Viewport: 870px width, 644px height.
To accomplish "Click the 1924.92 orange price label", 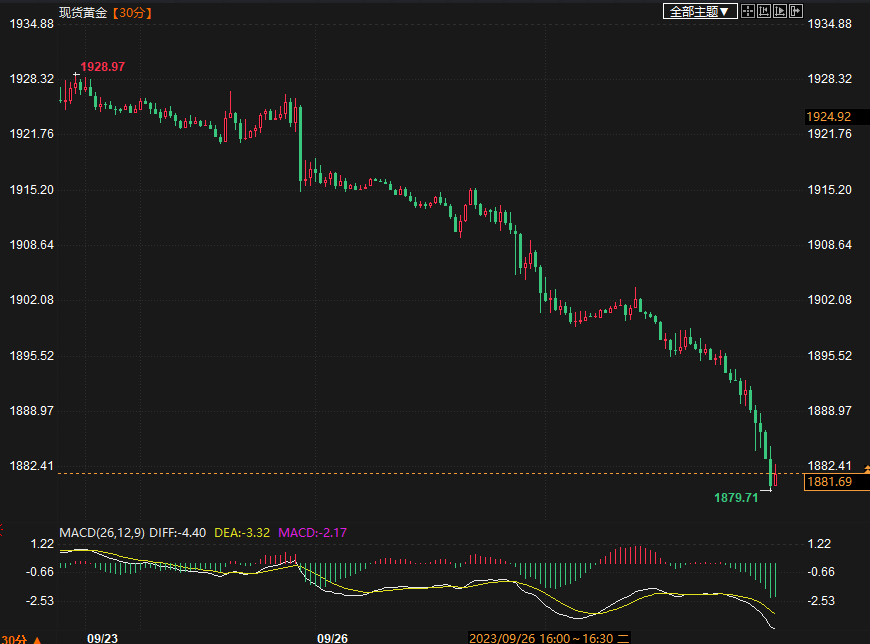I will click(829, 117).
